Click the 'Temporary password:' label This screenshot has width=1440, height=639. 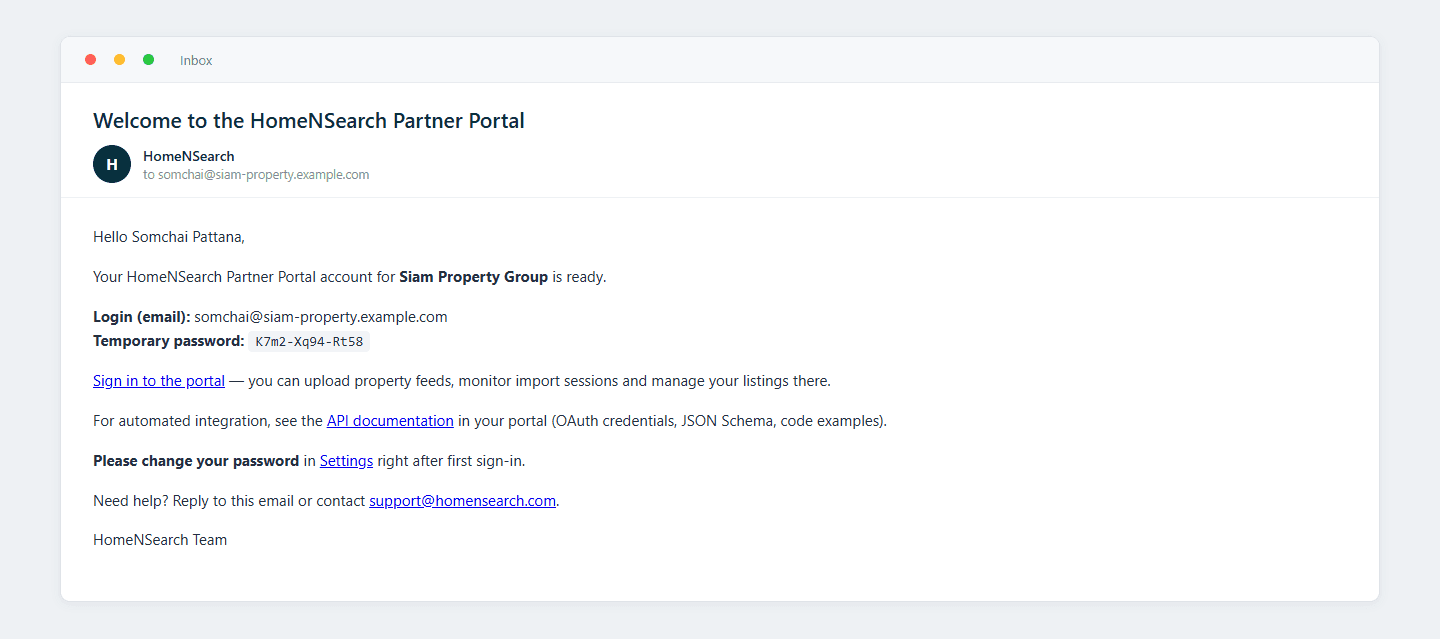[168, 341]
